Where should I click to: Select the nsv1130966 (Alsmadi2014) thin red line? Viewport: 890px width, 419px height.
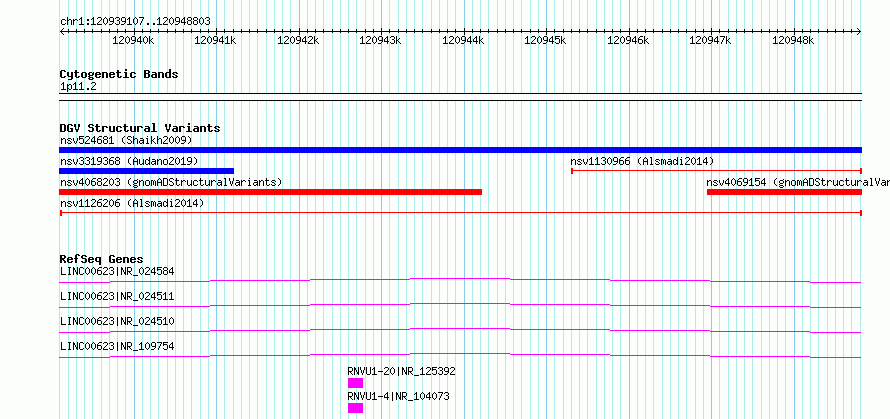pyautogui.click(x=716, y=171)
